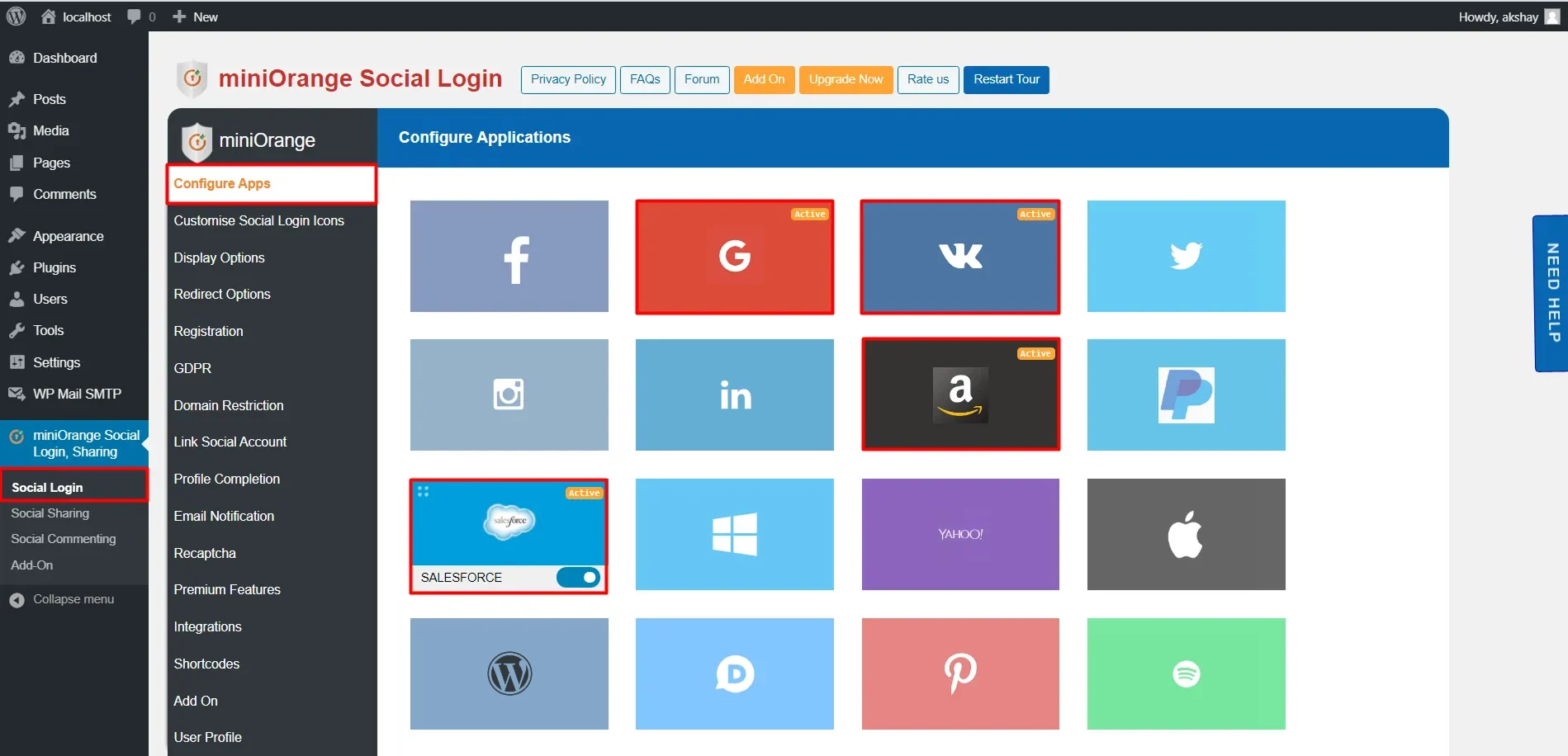Click the Salesforce tile drag handle dots
Image resolution: width=1568 pixels, height=756 pixels.
[x=423, y=491]
